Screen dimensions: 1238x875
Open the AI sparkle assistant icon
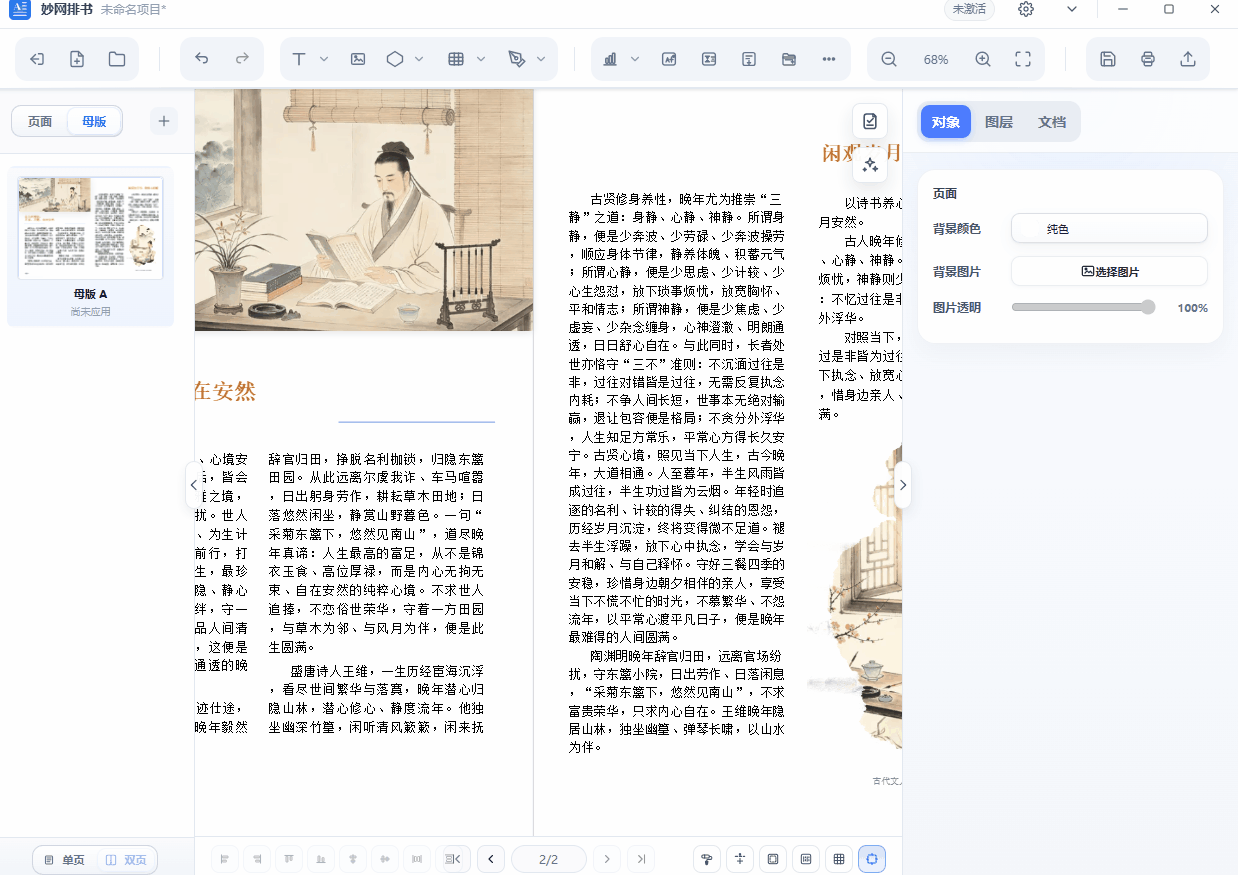coord(870,165)
